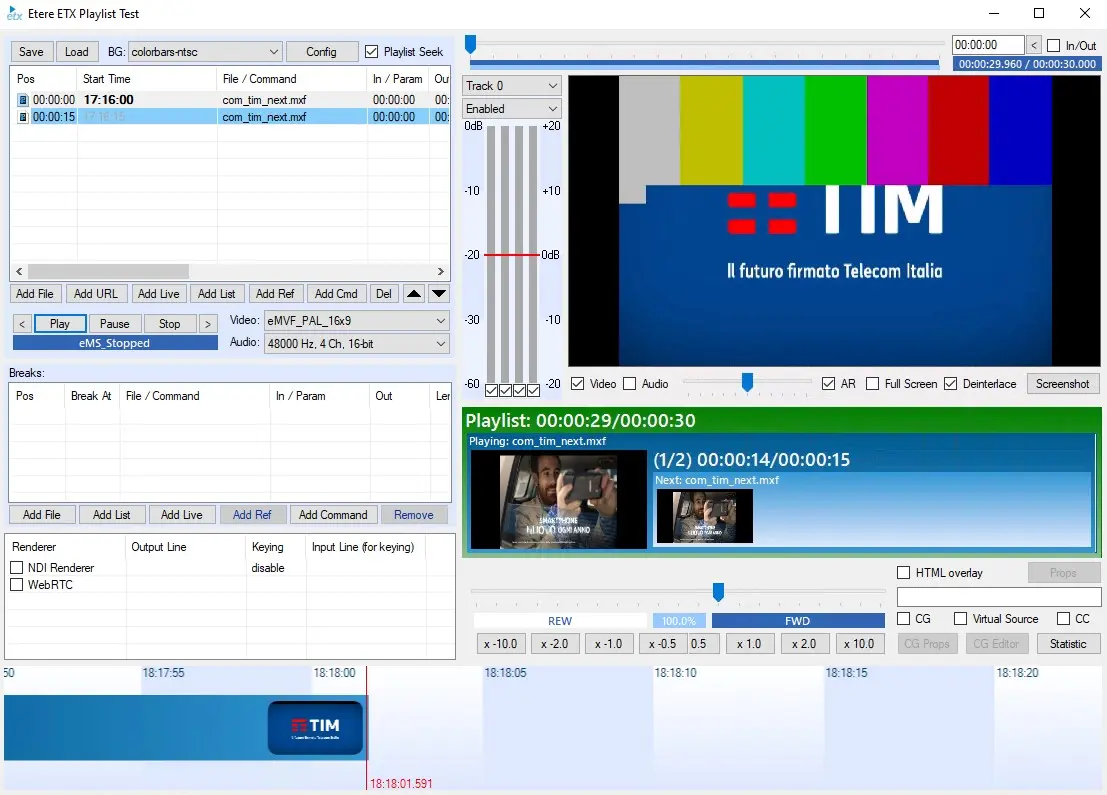Enable the NDI Renderer checkbox
The image size is (1107, 795).
coord(17,568)
